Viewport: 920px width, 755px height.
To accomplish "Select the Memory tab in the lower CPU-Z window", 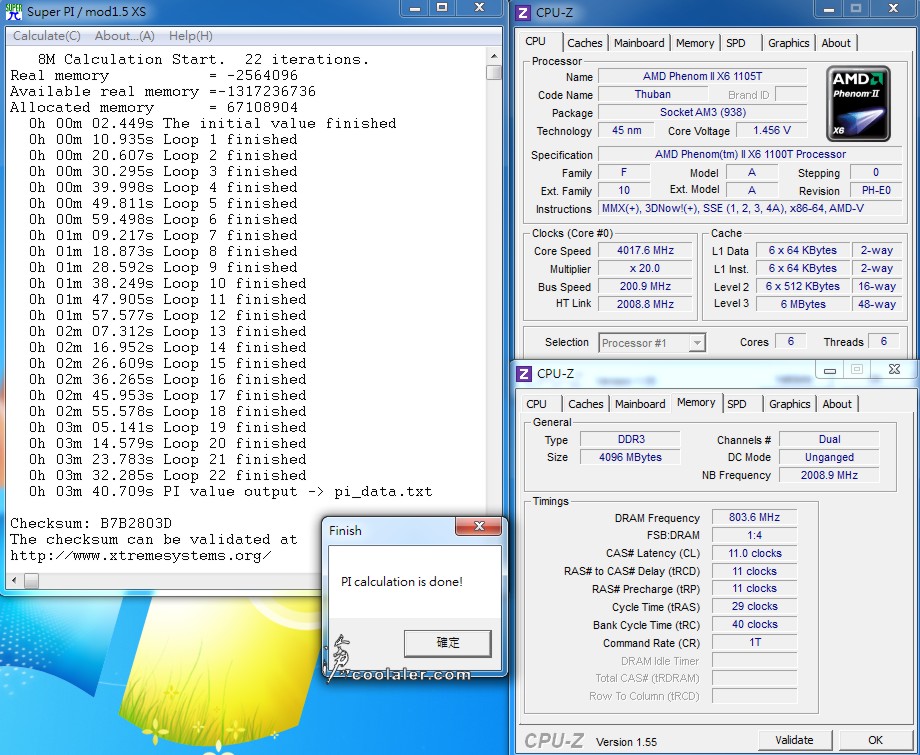I will point(696,402).
